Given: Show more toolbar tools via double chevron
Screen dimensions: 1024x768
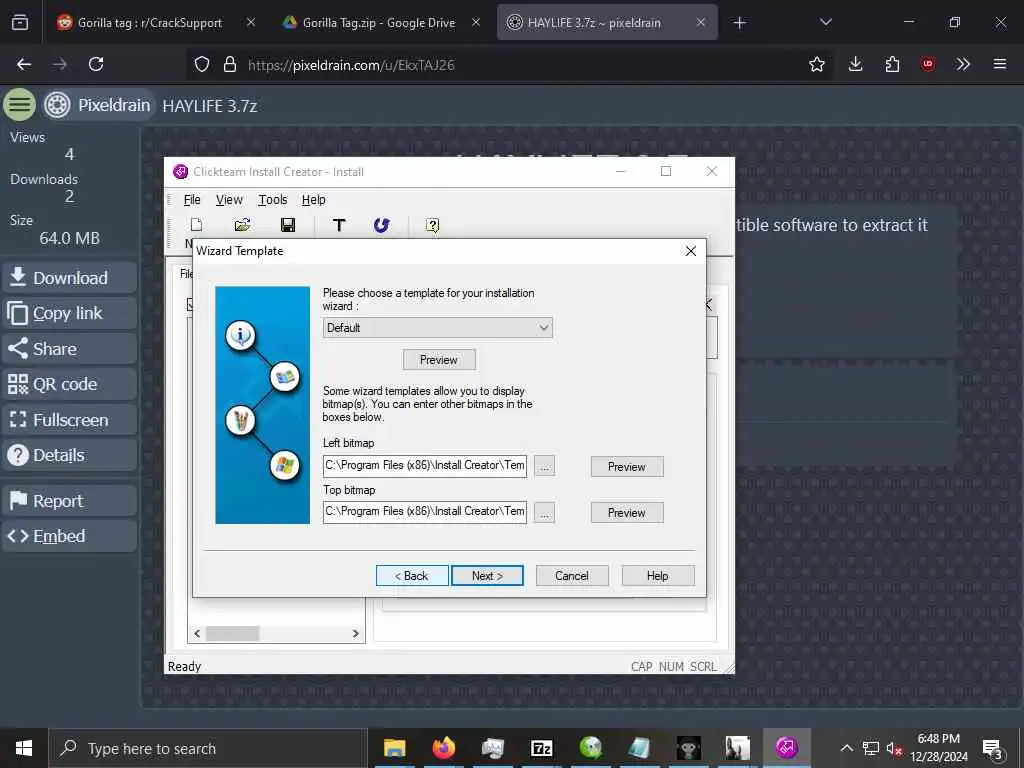Looking at the screenshot, I should (x=963, y=64).
